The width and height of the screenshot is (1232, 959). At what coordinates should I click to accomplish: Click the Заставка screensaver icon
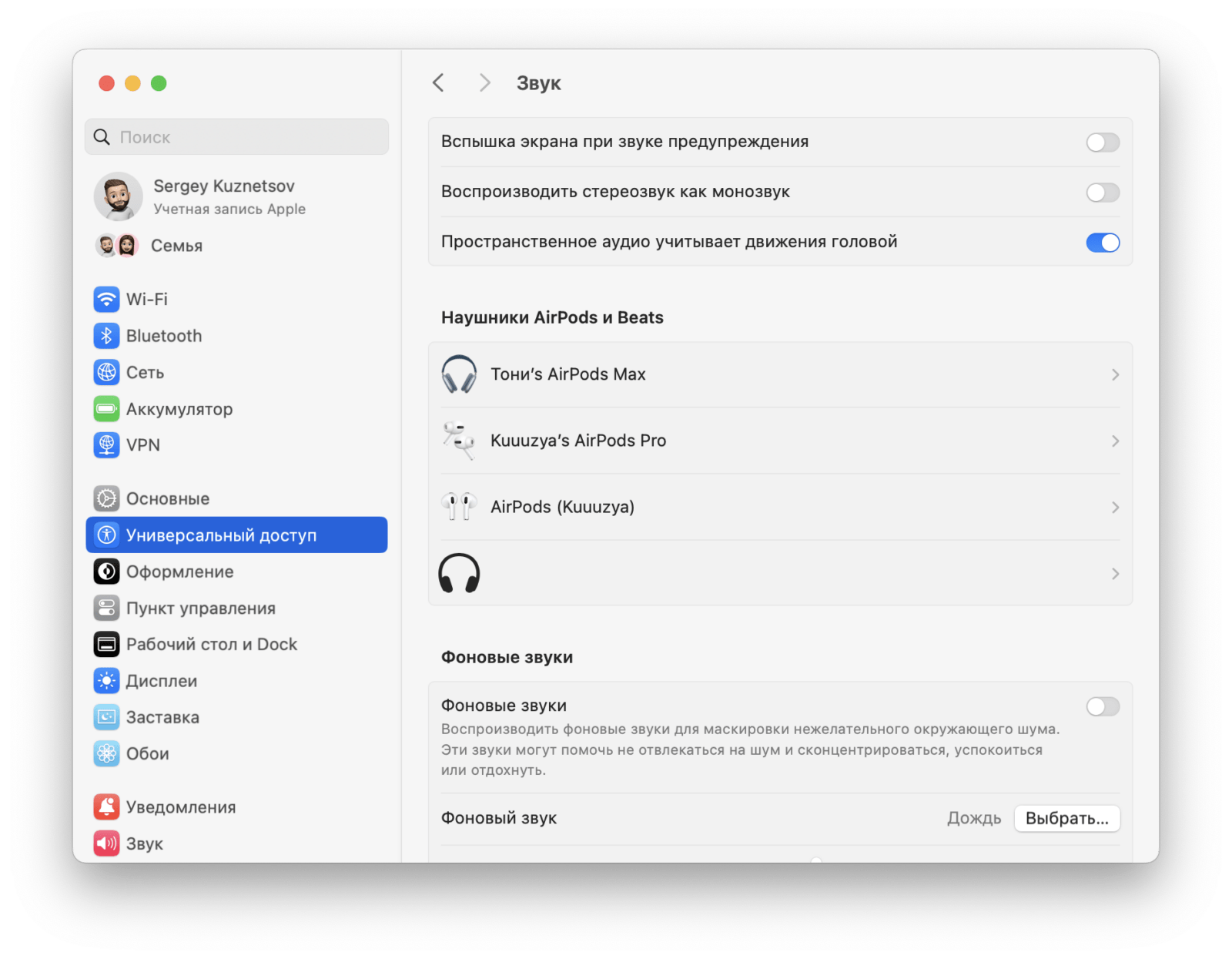pos(106,717)
